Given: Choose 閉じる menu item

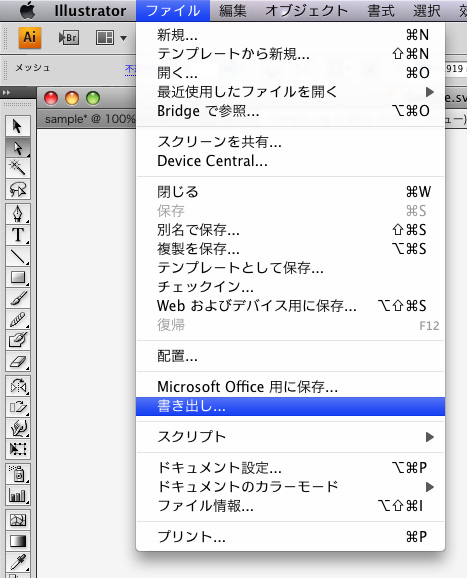Looking at the screenshot, I should tap(290, 192).
